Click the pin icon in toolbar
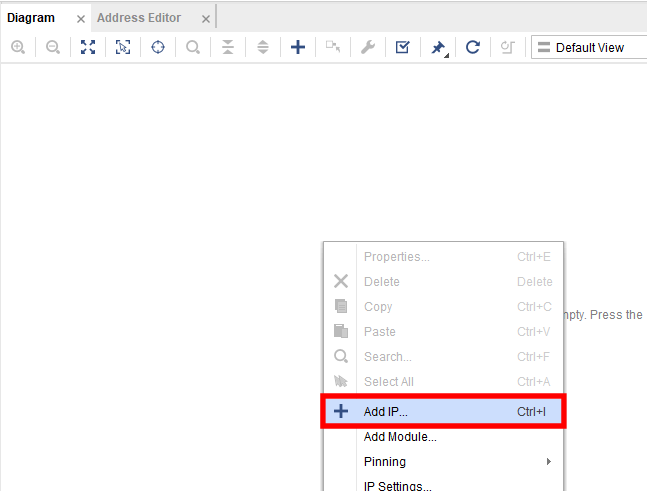This screenshot has height=491, width=647. click(x=439, y=48)
